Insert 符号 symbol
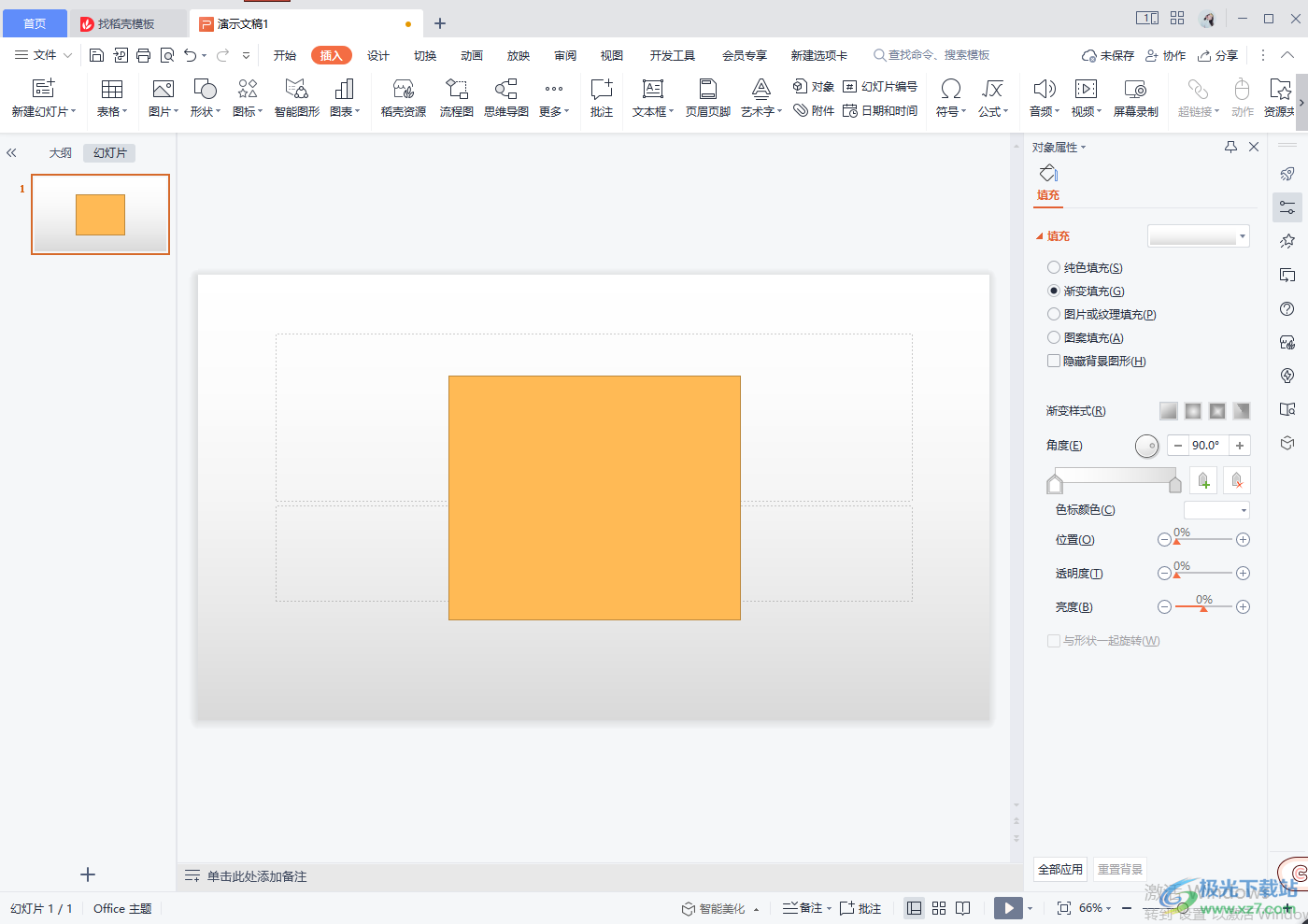Screen dimensions: 1308x924 951,98
